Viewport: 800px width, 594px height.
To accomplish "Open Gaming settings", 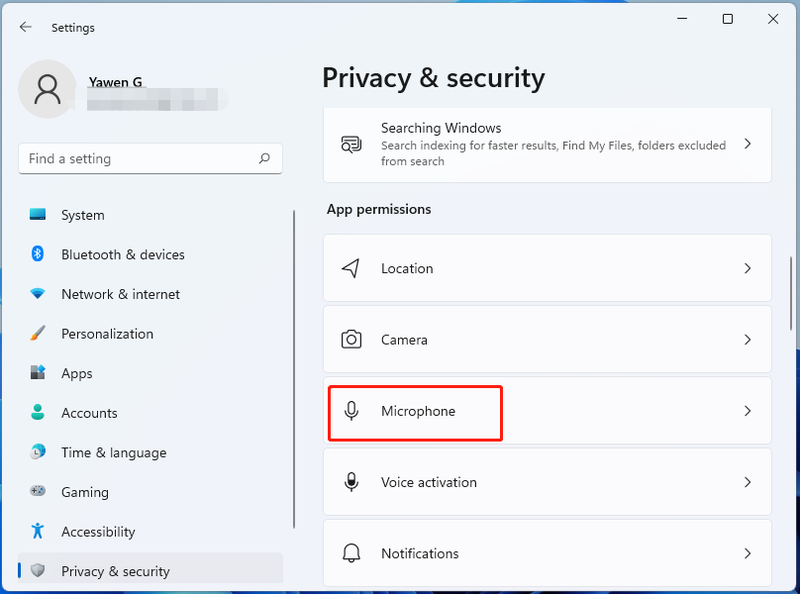I will point(150,492).
